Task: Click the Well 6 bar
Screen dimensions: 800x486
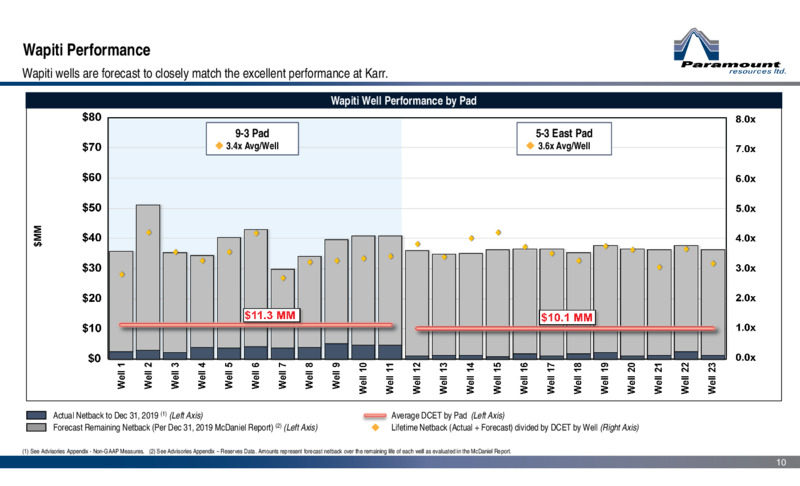Action: (256, 294)
